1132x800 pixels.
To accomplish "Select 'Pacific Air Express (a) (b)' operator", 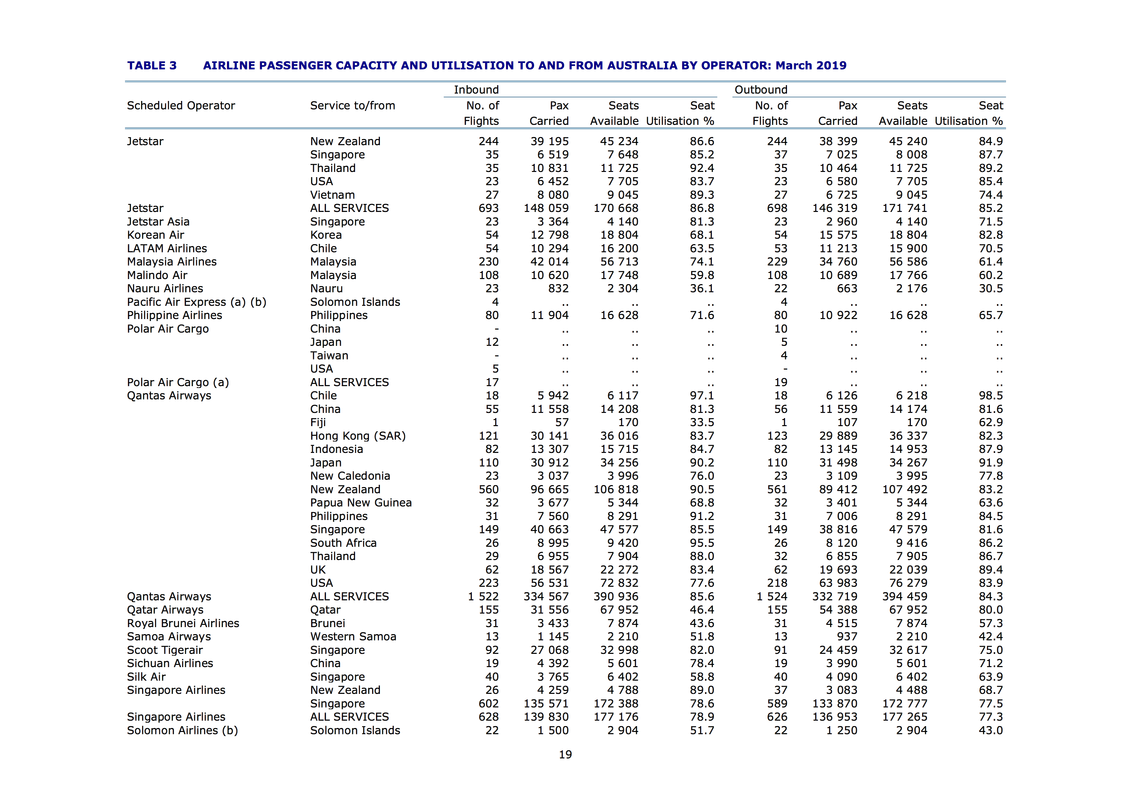I will pyautogui.click(x=197, y=302).
